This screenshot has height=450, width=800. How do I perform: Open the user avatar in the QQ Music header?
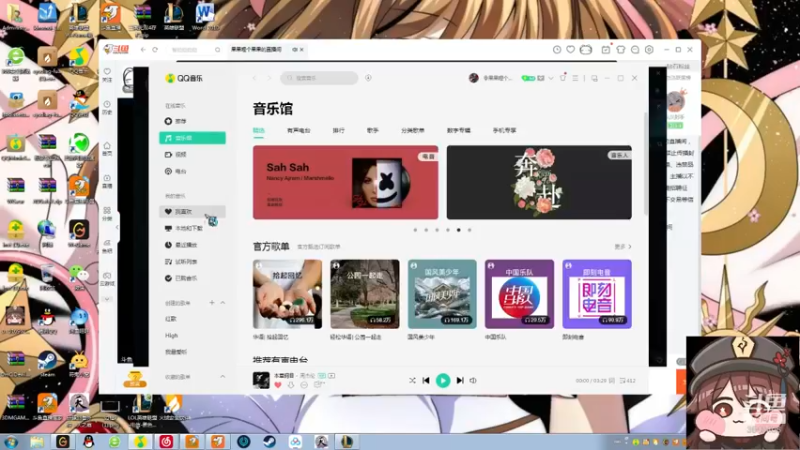pyautogui.click(x=473, y=78)
